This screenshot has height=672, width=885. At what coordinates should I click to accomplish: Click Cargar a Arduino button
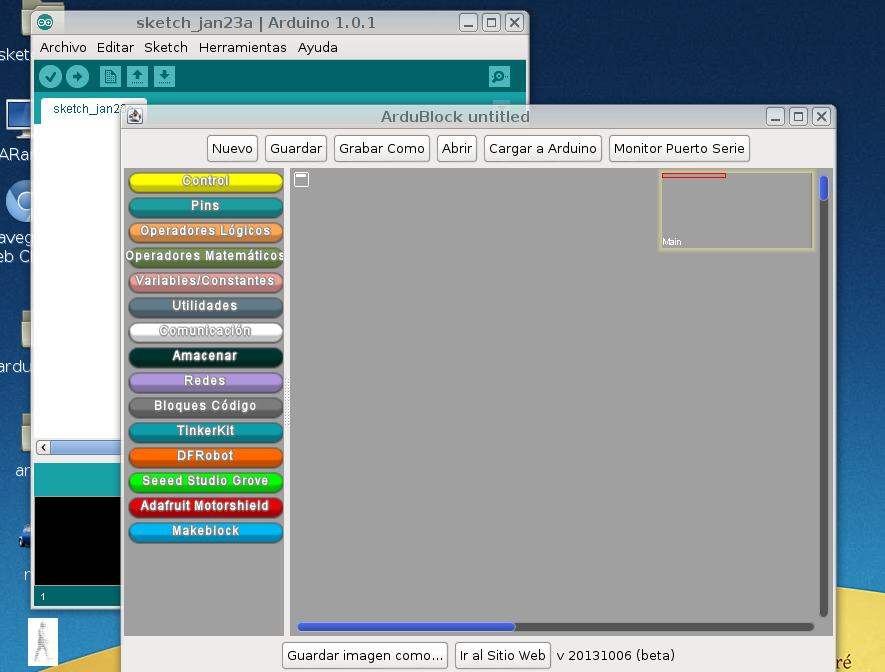(x=542, y=148)
